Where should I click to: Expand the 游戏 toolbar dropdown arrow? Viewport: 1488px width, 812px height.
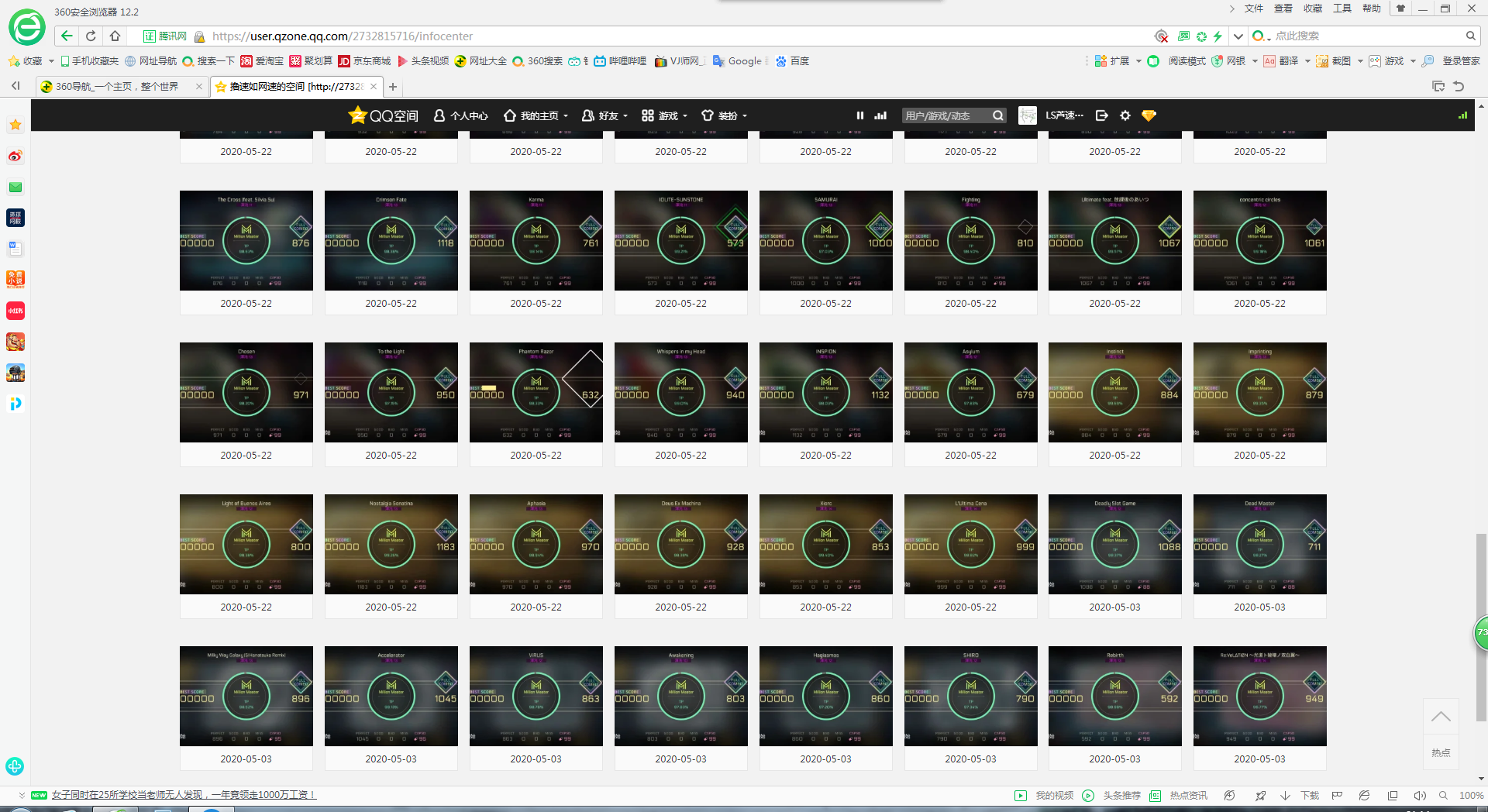pos(1413,61)
